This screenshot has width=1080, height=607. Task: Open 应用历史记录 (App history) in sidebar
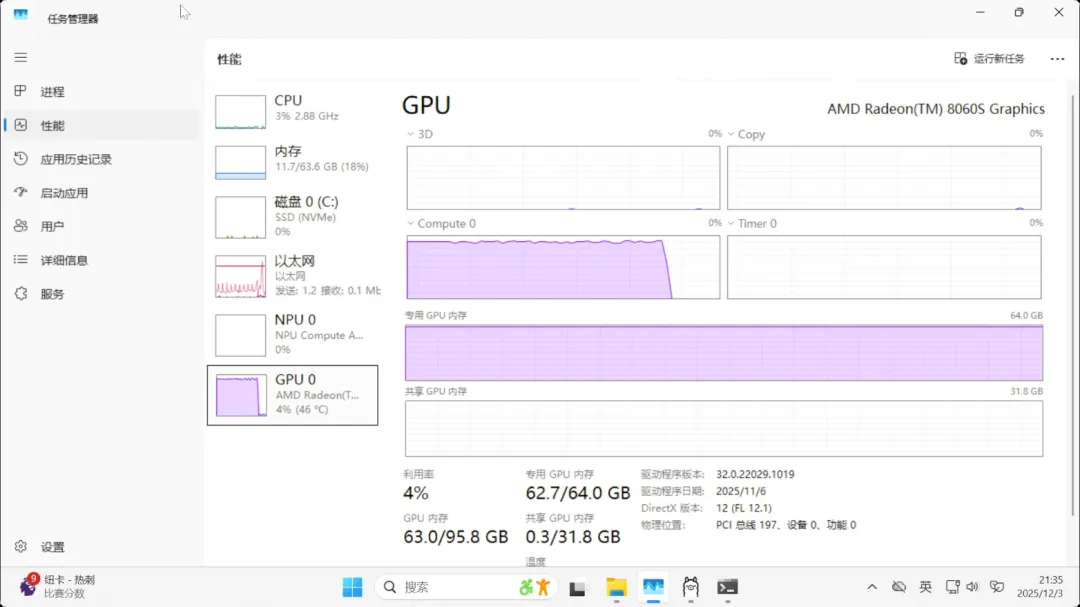75,159
